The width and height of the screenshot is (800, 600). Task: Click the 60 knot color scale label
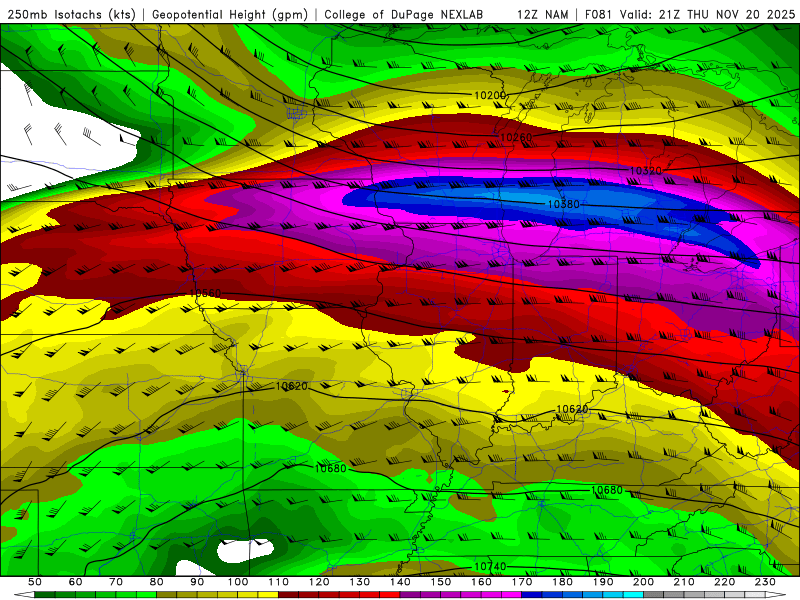pos(75,582)
